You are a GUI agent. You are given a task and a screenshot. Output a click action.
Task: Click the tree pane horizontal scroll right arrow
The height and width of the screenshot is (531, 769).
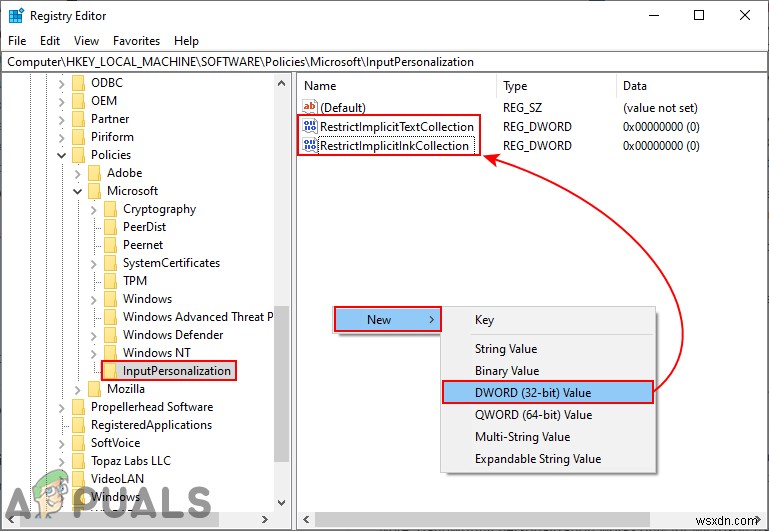pyautogui.click(x=265, y=519)
